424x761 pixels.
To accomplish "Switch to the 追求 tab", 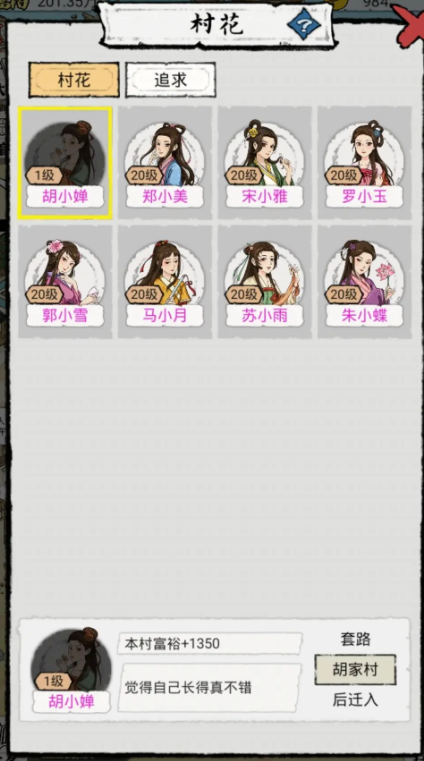I will tap(171, 80).
